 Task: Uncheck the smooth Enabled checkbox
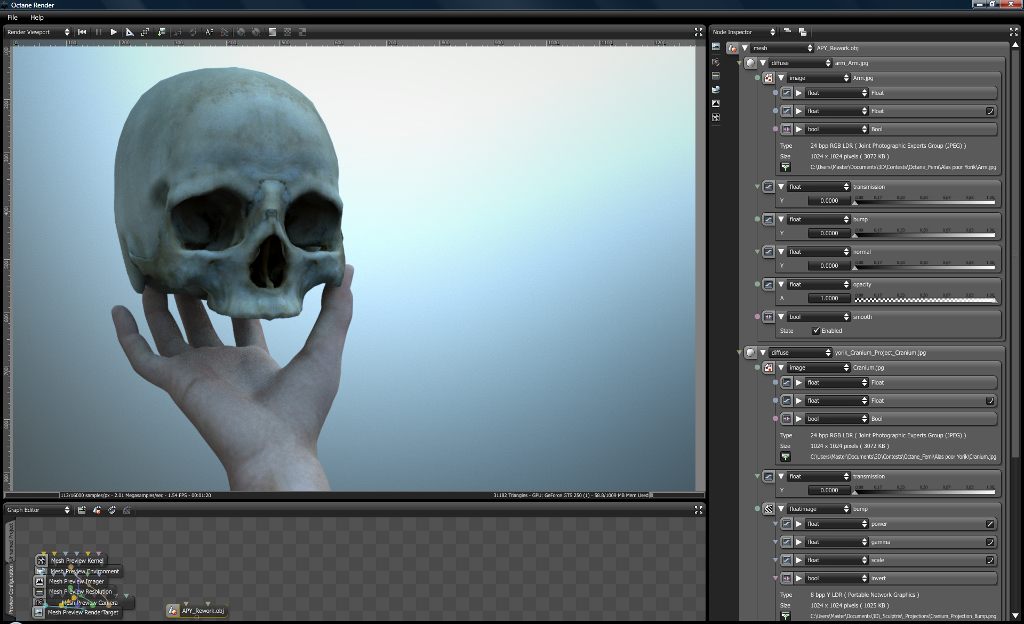pos(816,330)
